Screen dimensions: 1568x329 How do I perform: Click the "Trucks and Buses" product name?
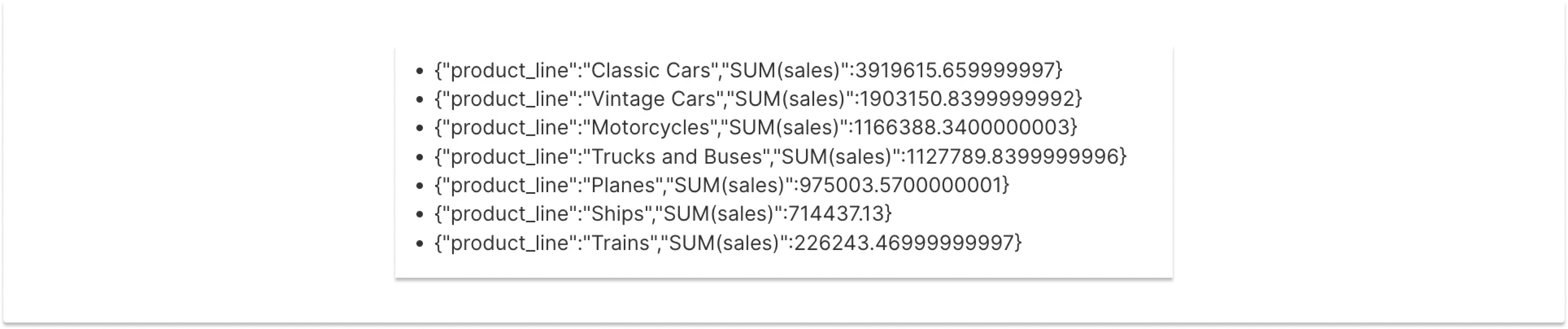(x=676, y=157)
